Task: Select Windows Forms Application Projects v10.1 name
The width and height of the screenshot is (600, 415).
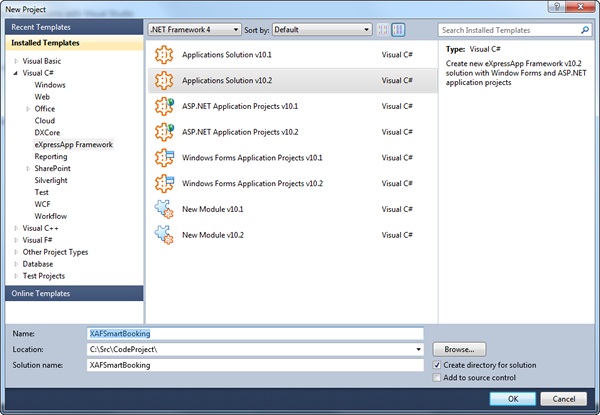Action: pyautogui.click(x=252, y=158)
